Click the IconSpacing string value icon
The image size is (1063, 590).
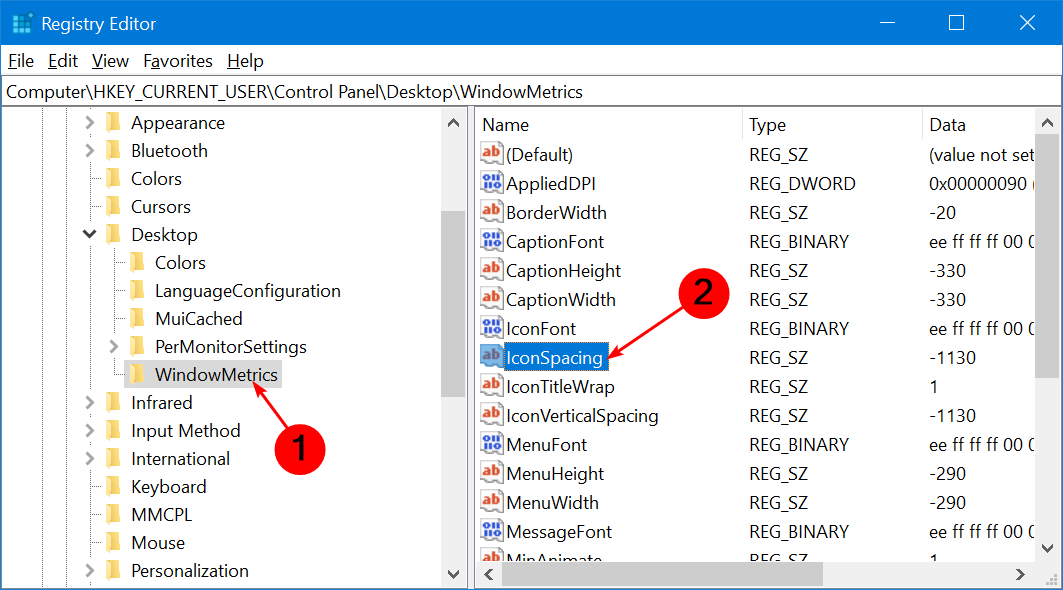[x=492, y=357]
